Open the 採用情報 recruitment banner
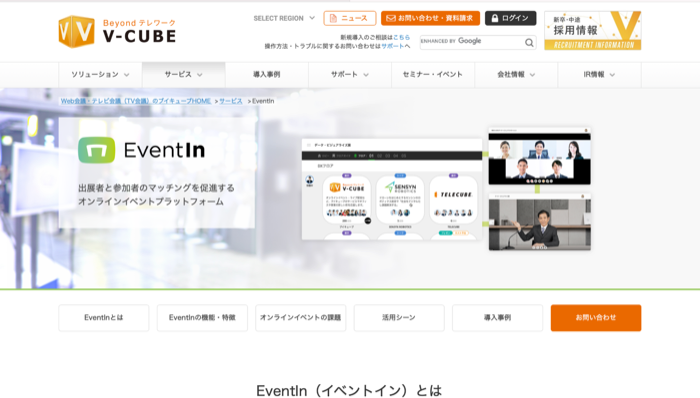The width and height of the screenshot is (700, 398). point(592,31)
